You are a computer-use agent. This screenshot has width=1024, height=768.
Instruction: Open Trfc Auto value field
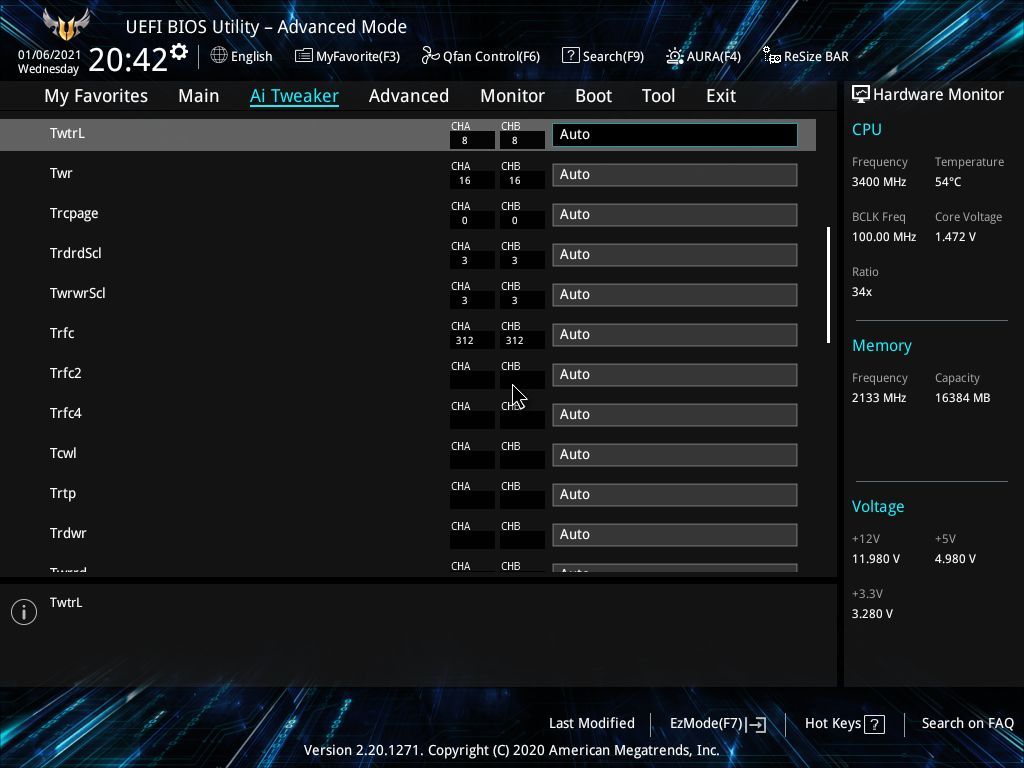pos(675,334)
